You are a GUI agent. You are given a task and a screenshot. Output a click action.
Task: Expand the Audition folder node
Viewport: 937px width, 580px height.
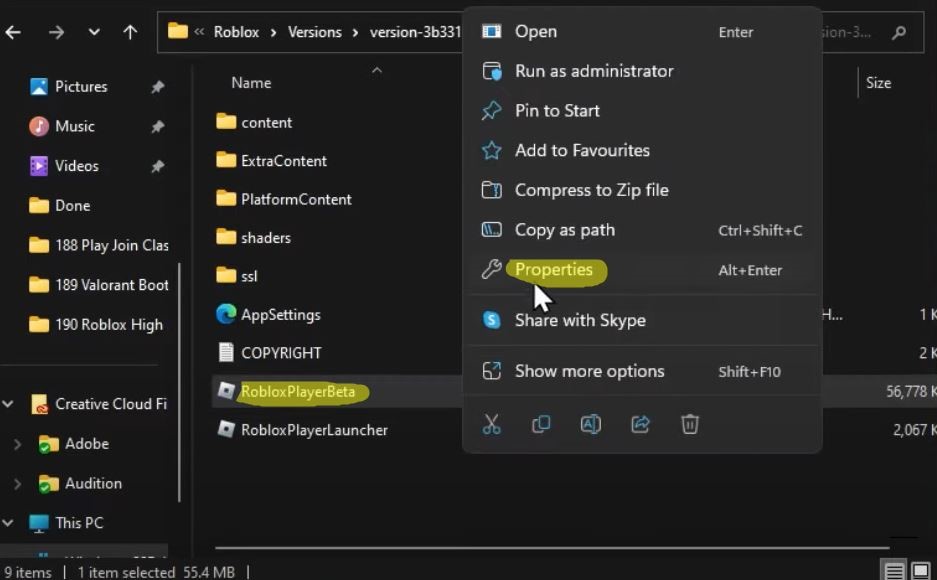pos(17,483)
